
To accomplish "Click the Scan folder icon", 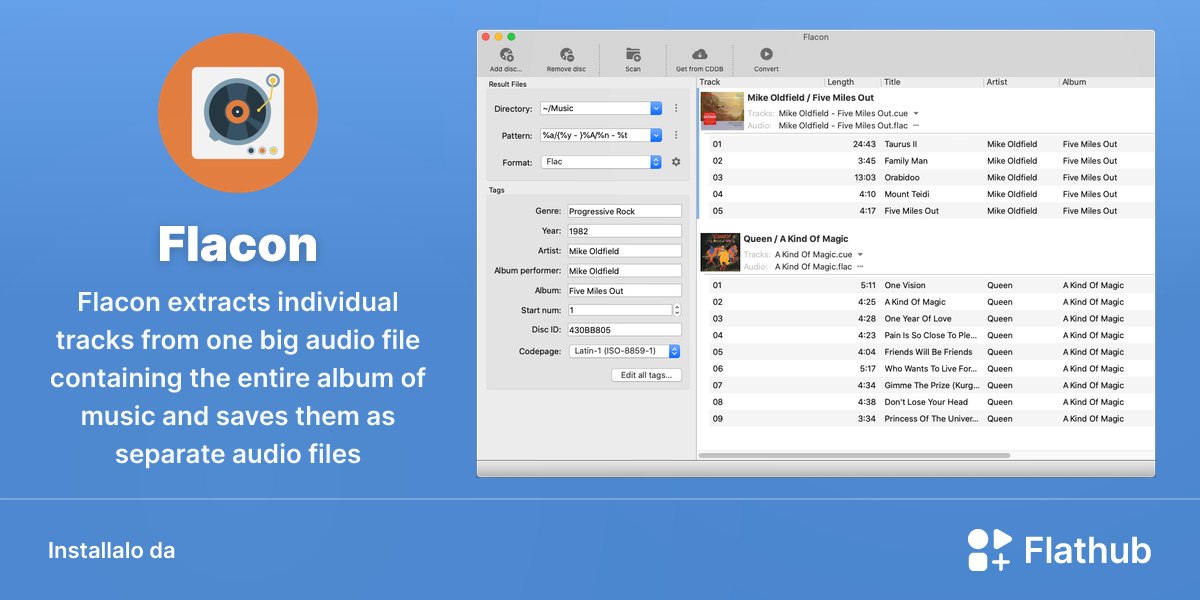I will click(x=633, y=55).
